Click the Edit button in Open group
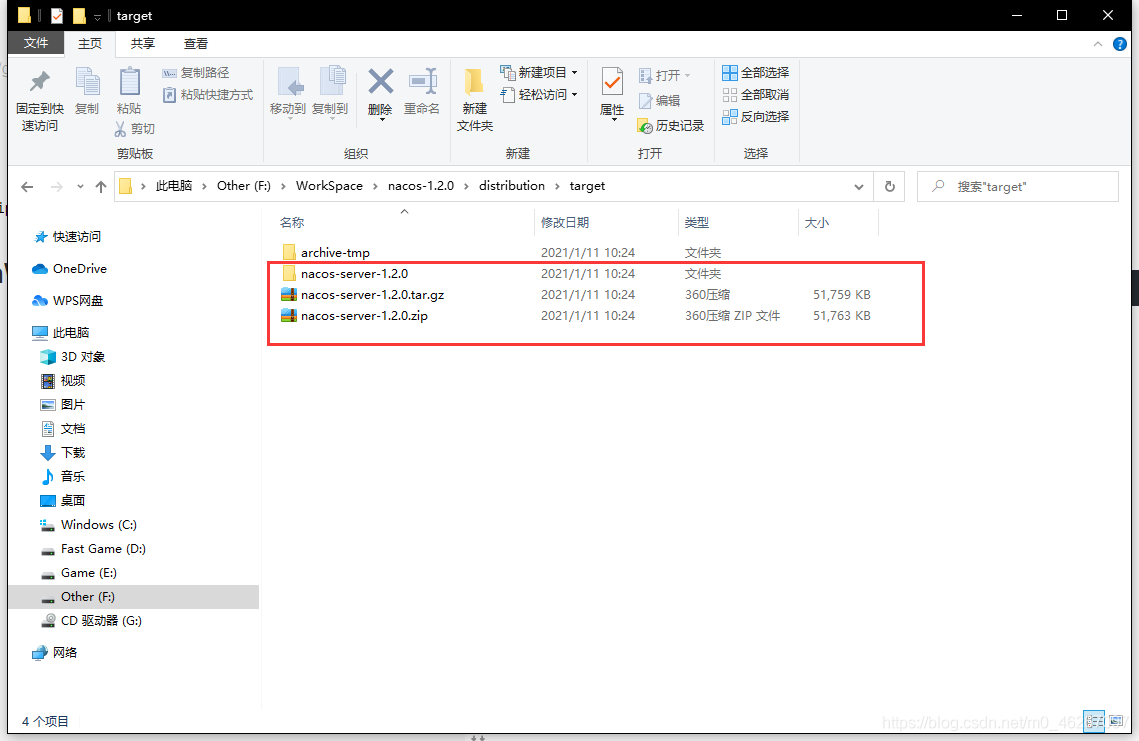The width and height of the screenshot is (1139, 741). coord(660,101)
